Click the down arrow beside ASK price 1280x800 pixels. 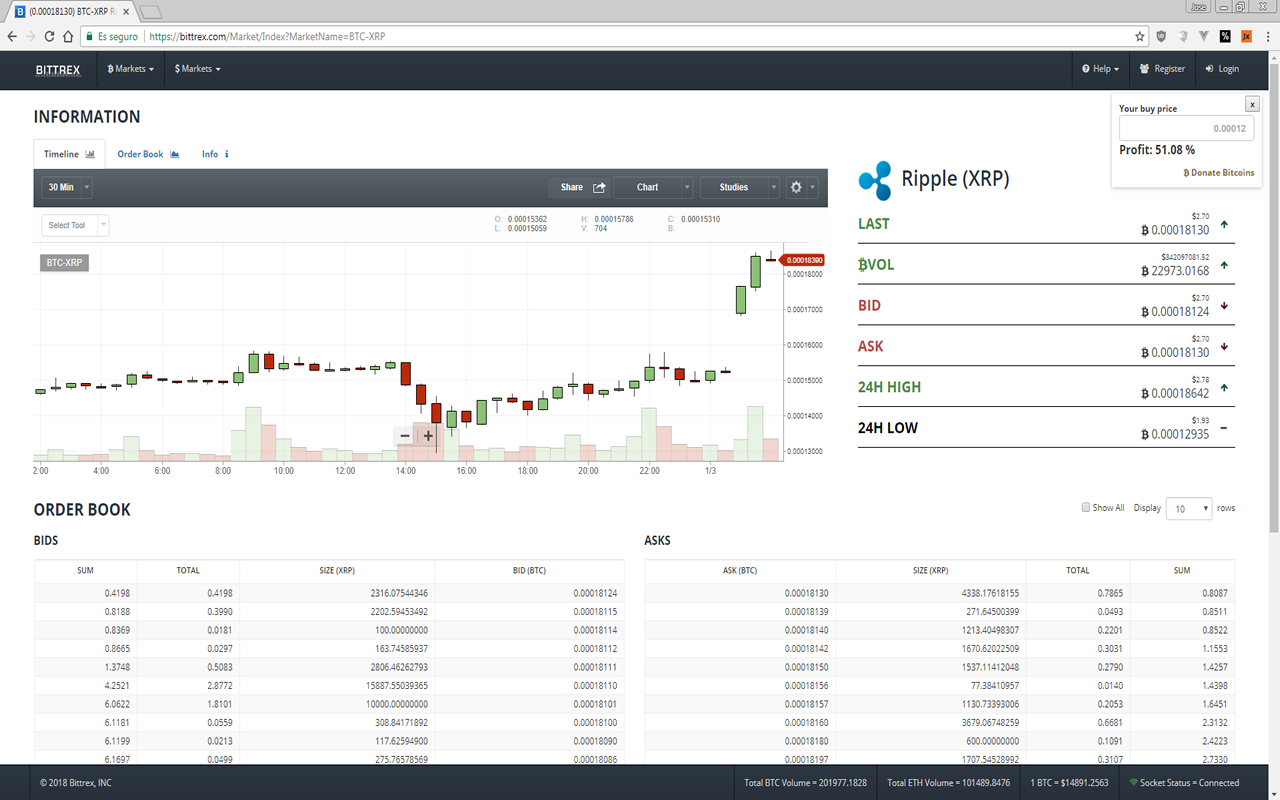tap(1224, 347)
